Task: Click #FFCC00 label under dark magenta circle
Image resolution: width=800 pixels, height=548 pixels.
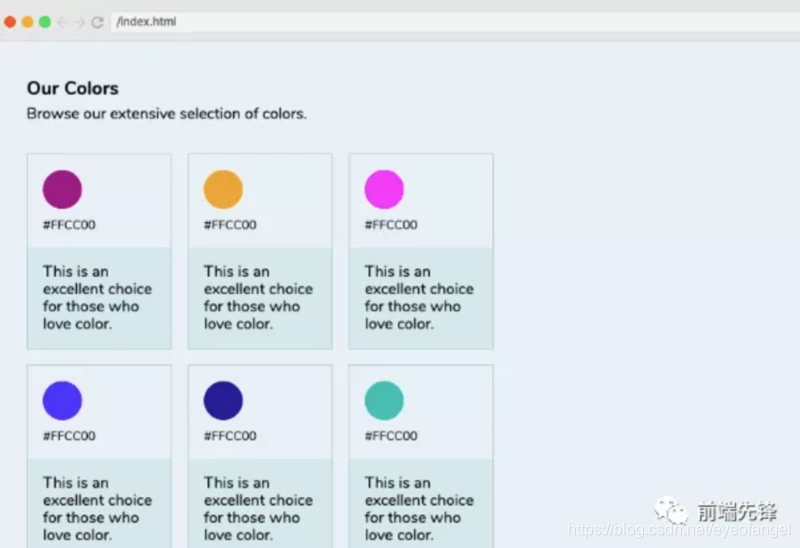Action: pos(69,225)
